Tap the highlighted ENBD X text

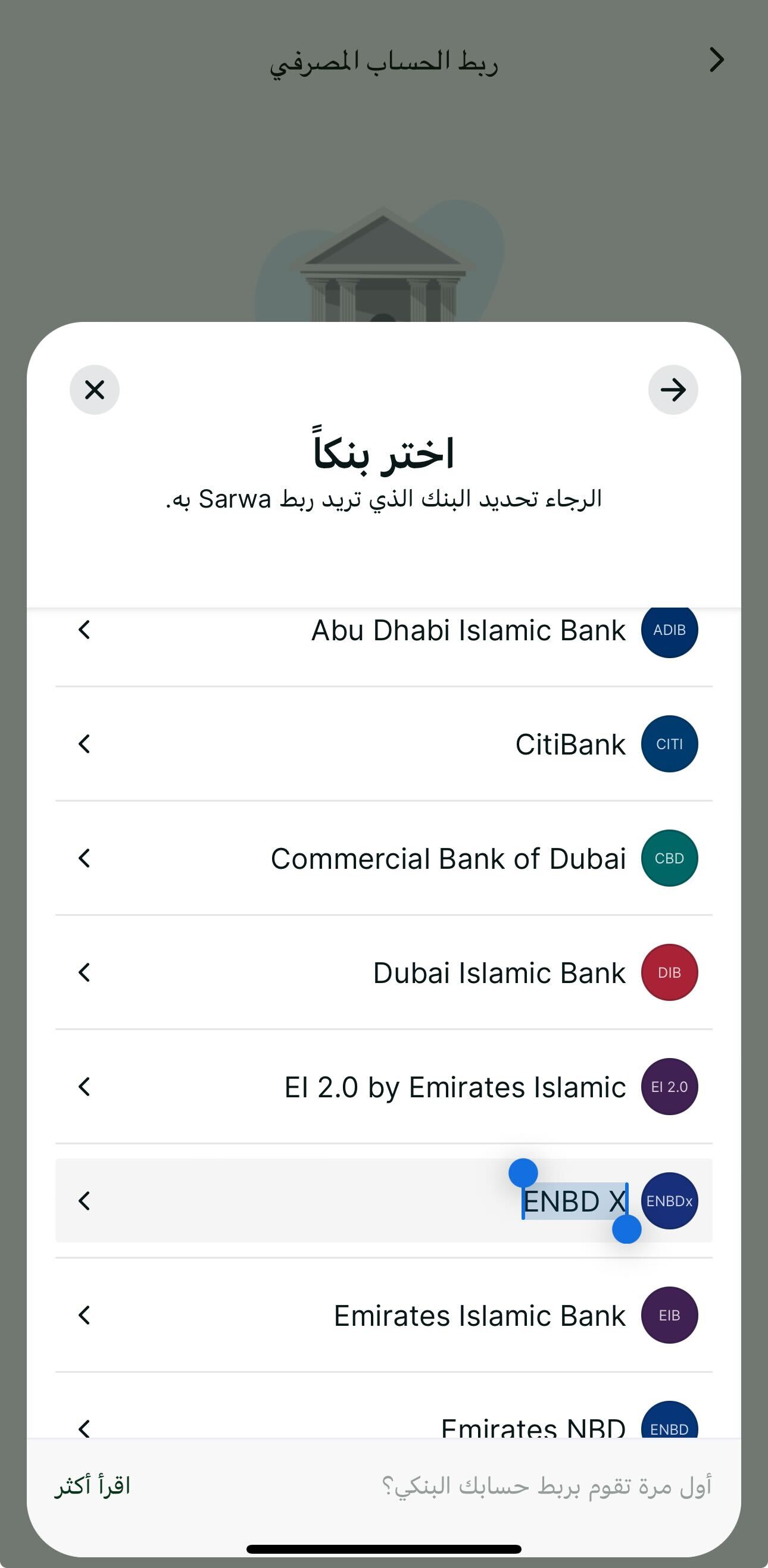(575, 1201)
